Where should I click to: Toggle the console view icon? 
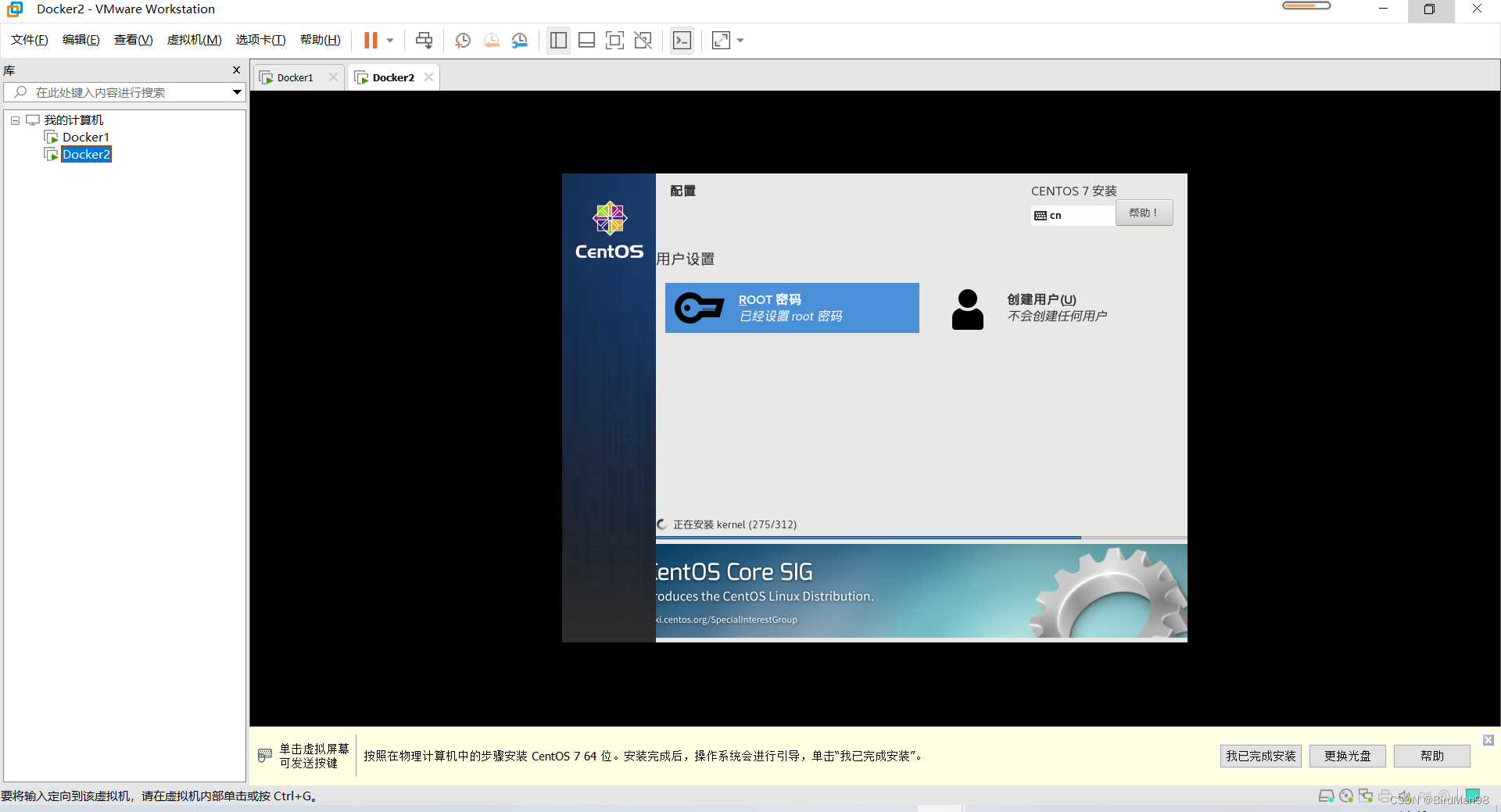click(682, 40)
